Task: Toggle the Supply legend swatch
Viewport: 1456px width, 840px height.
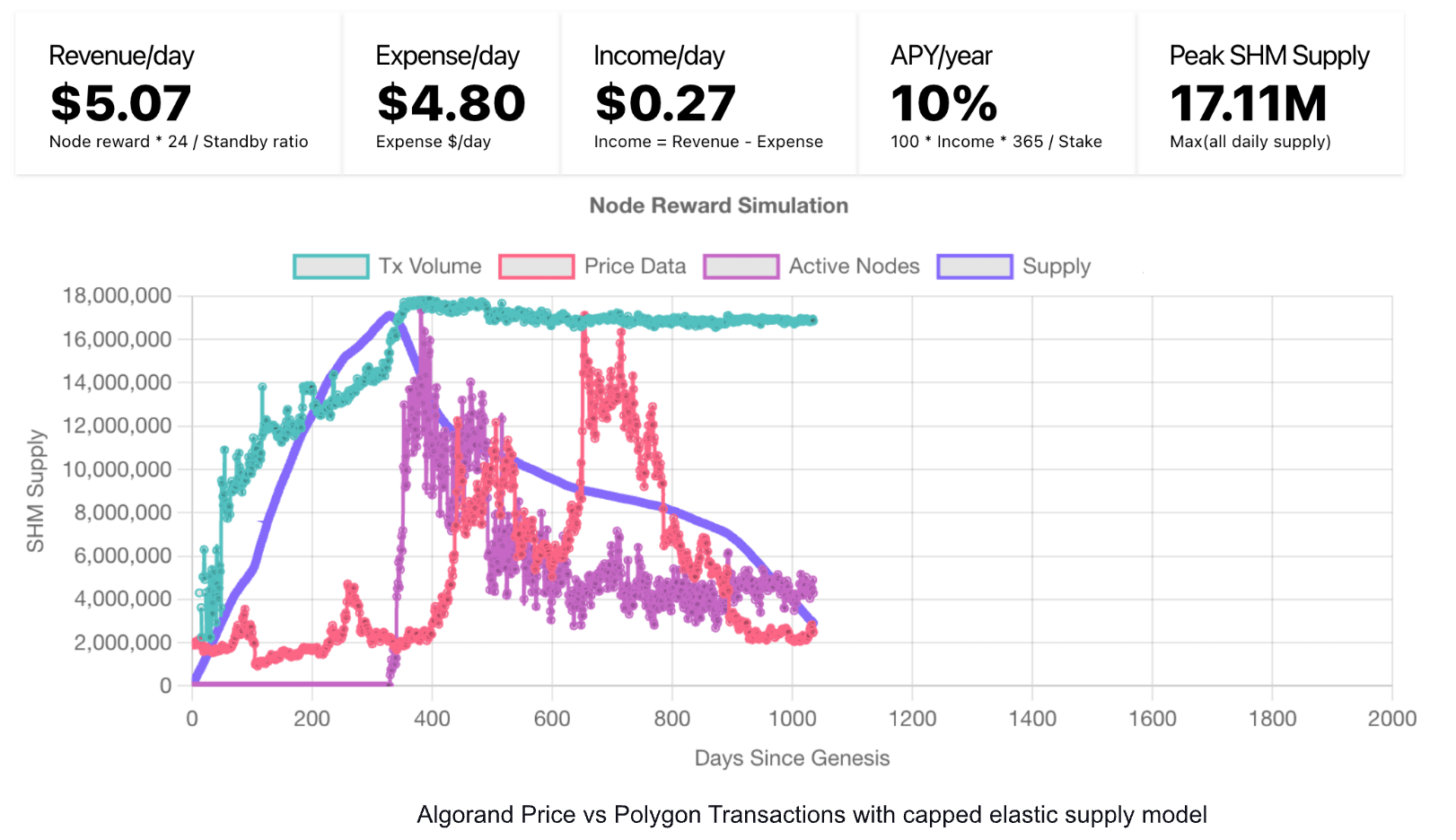Action: click(975, 267)
